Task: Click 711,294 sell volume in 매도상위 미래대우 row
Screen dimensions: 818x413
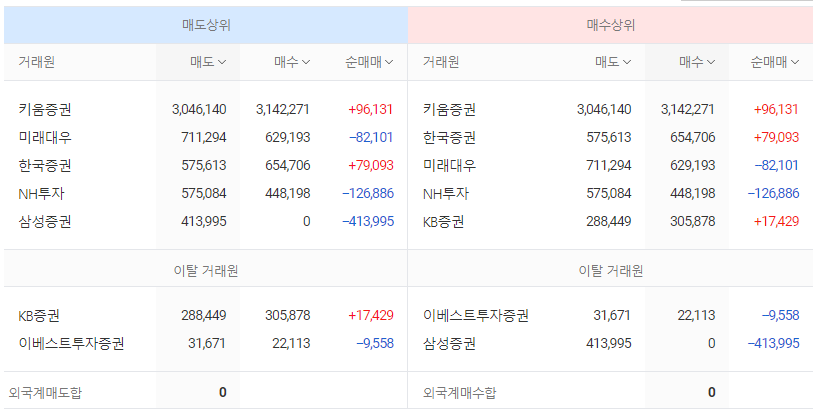Action: pos(204,138)
